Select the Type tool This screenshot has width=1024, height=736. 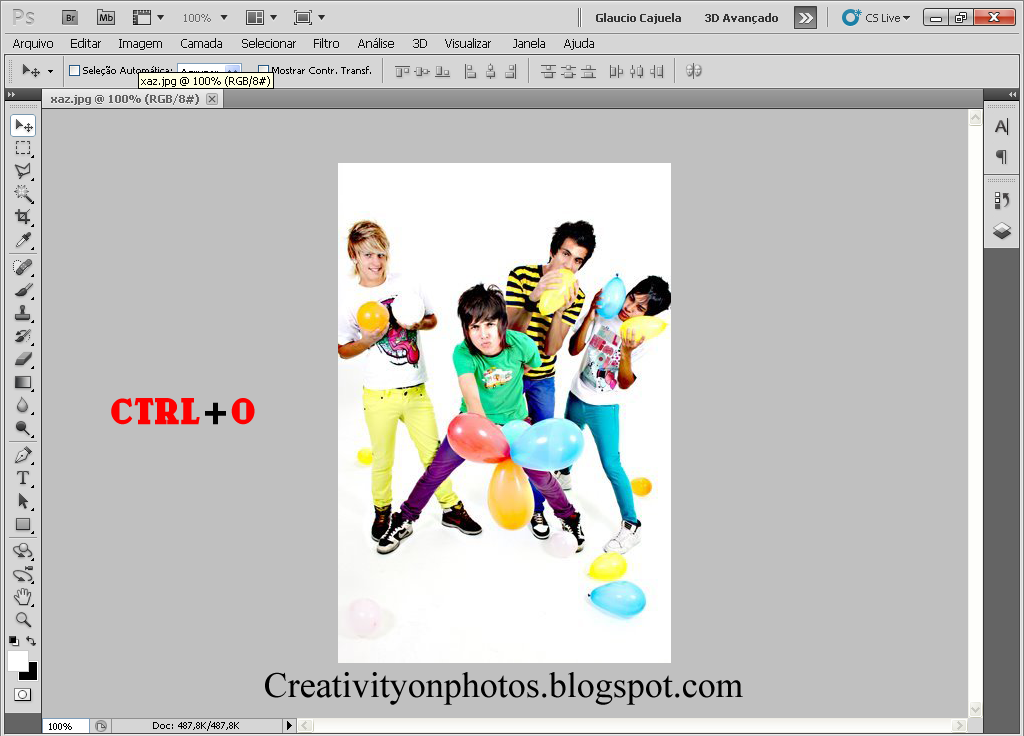tap(23, 478)
